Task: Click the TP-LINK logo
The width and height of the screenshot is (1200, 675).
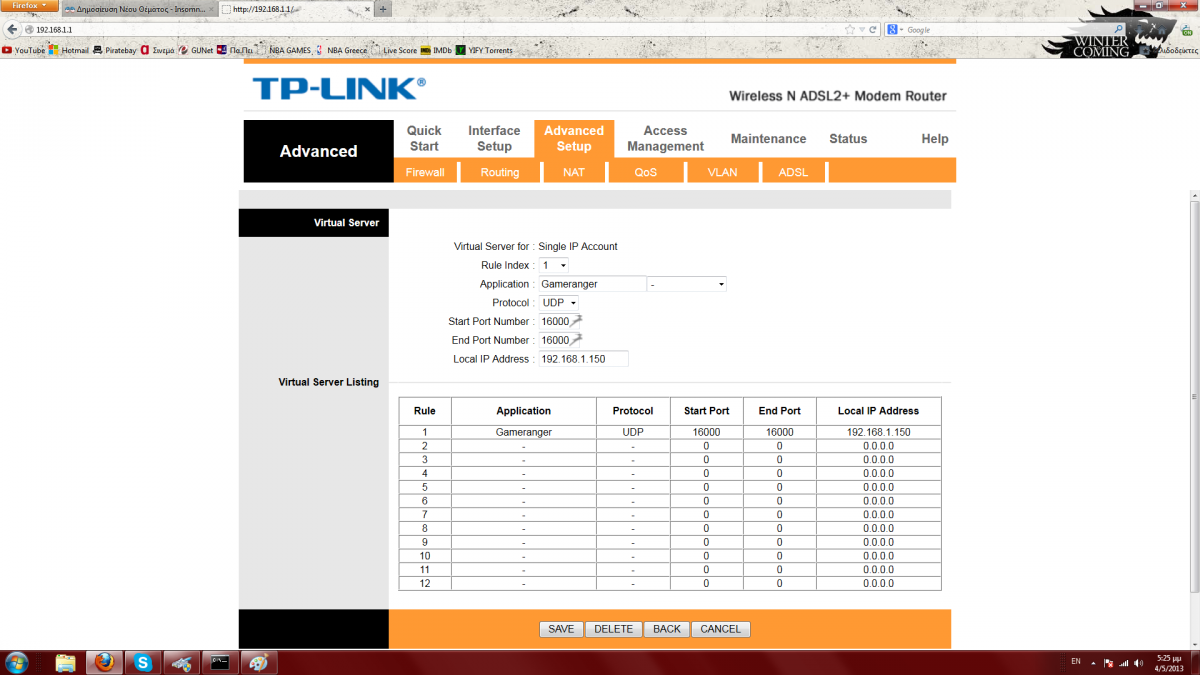Action: 338,88
